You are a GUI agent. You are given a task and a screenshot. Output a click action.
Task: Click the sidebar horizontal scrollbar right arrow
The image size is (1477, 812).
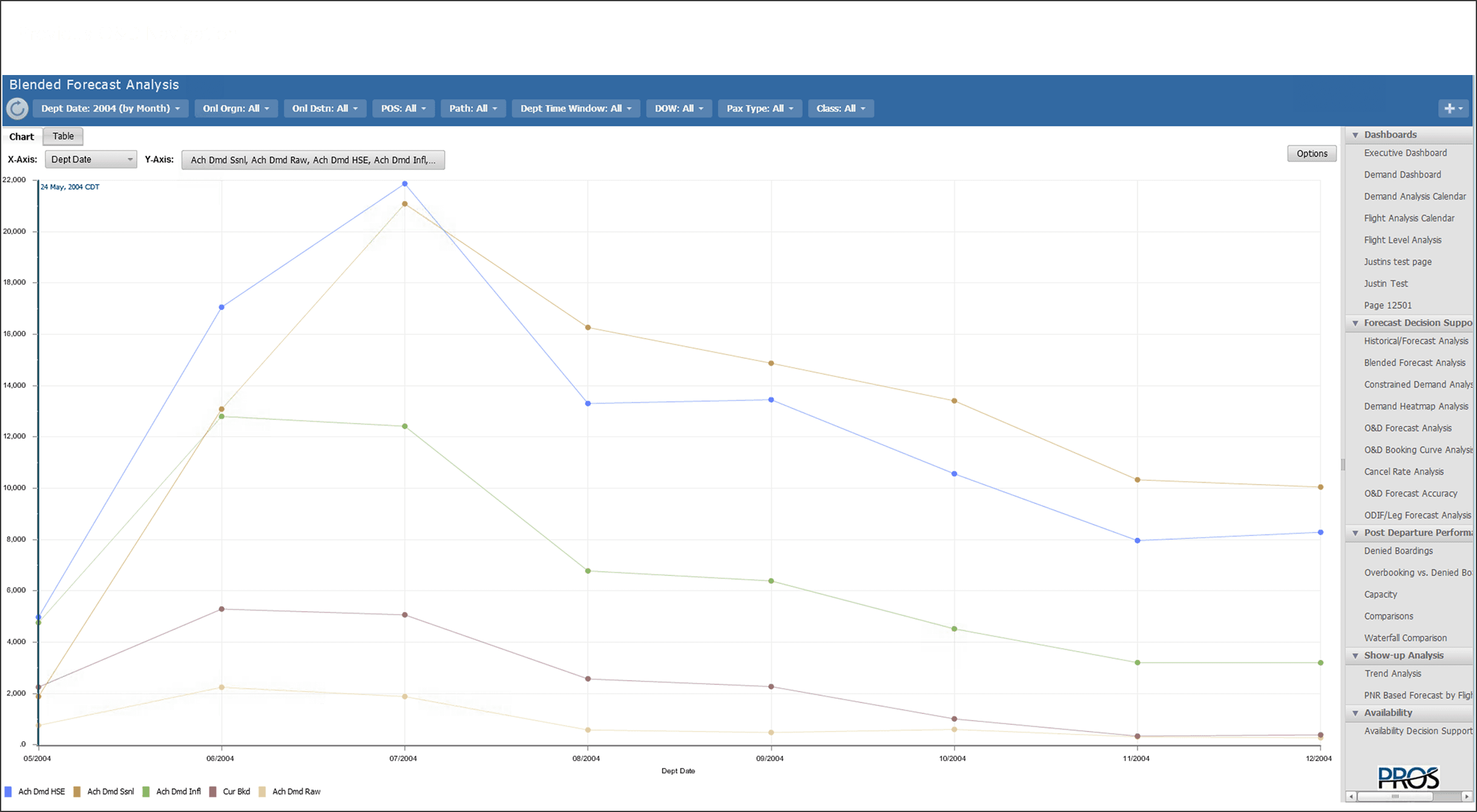pos(1466,796)
